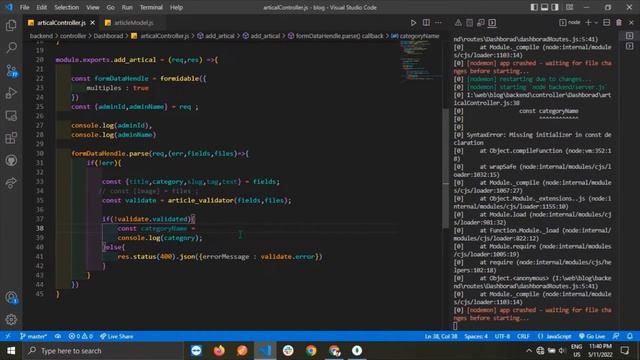Split the editor to the right
This screenshot has width=640, height=360.
point(426,23)
